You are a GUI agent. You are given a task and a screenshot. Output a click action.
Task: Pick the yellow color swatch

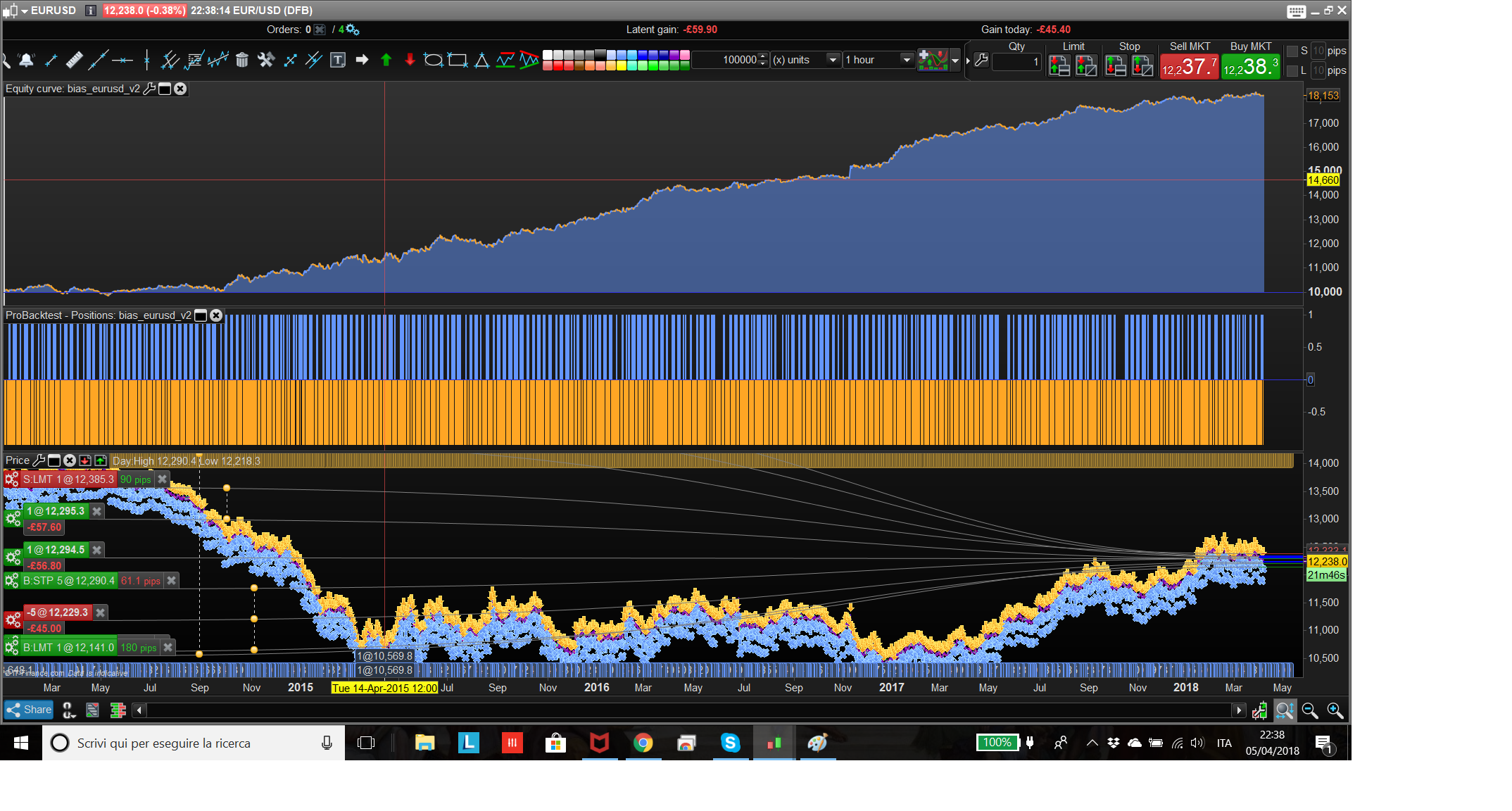[622, 65]
